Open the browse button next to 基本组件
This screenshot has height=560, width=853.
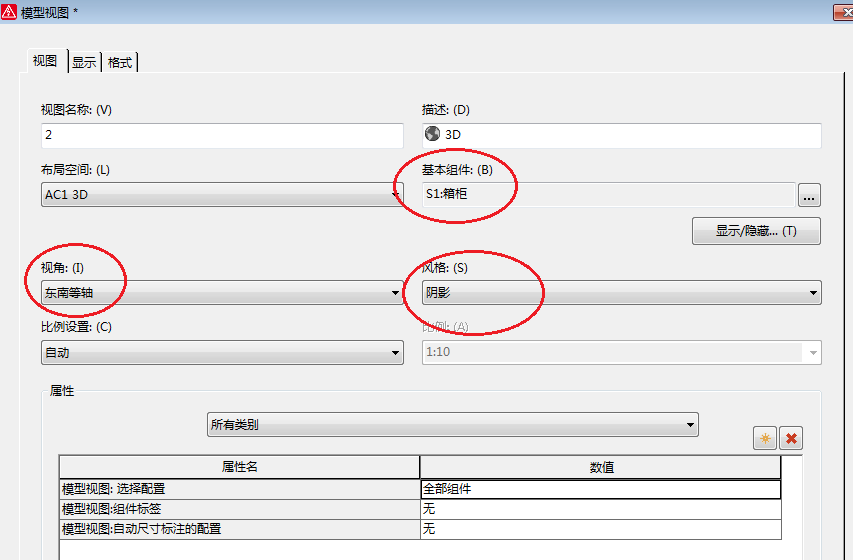809,195
